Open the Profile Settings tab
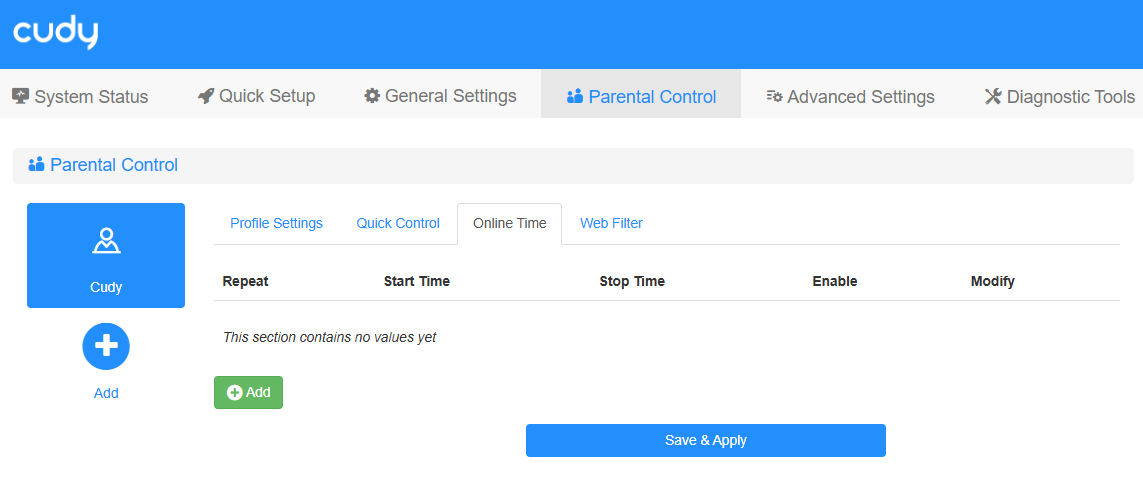Image resolution: width=1143 pixels, height=496 pixels. pos(276,223)
